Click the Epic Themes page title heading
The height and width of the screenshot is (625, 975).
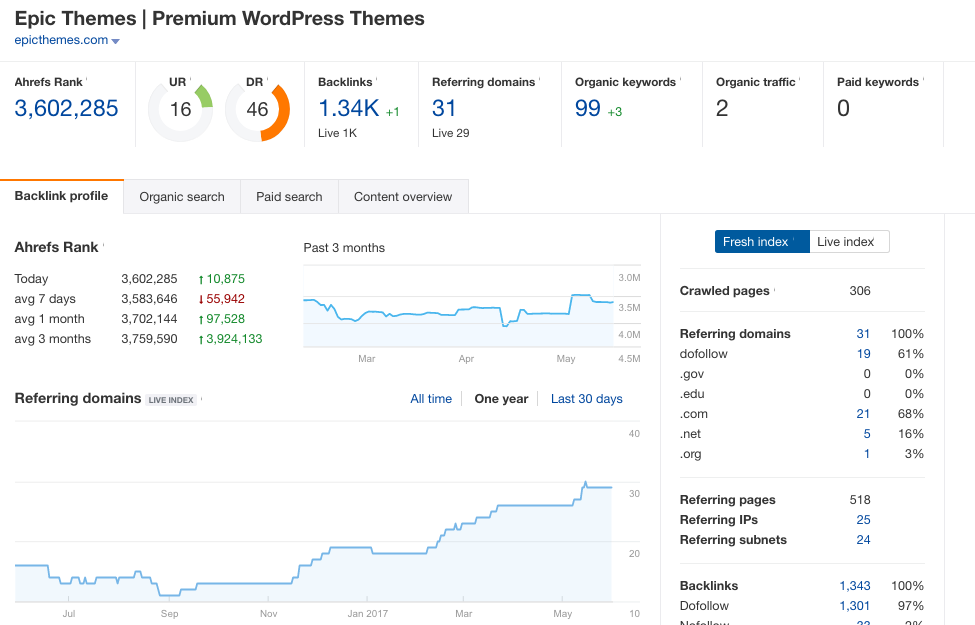tap(219, 19)
